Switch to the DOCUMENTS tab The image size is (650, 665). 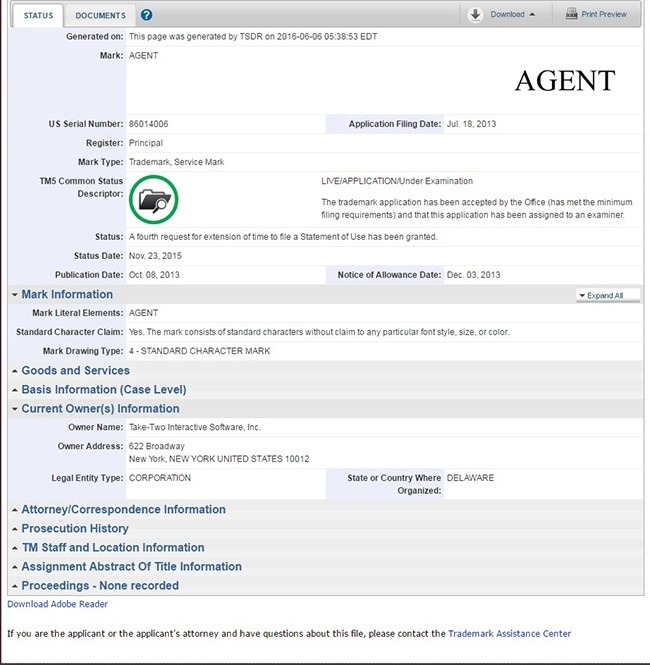click(100, 16)
